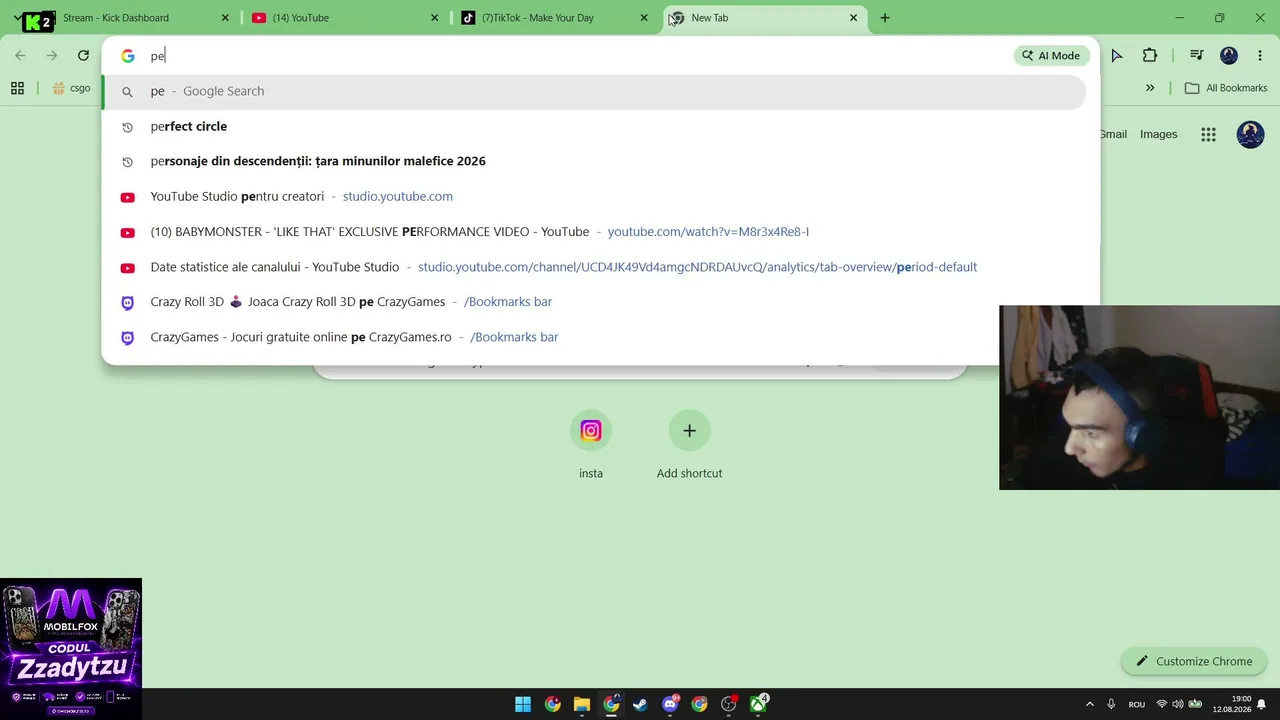The image size is (1280, 720).
Task: Reload the current page
Action: 83,56
